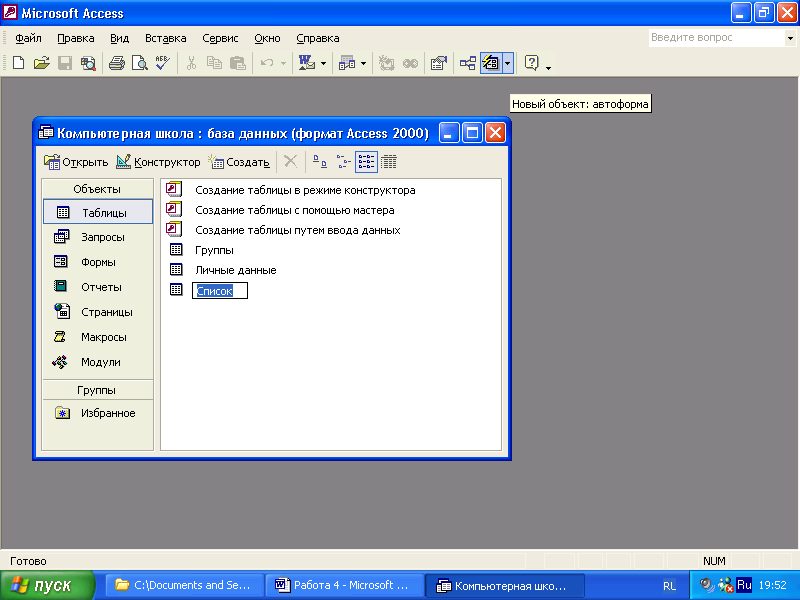Click the Введите вопрос help box
This screenshot has height=600, width=800.
[716, 38]
